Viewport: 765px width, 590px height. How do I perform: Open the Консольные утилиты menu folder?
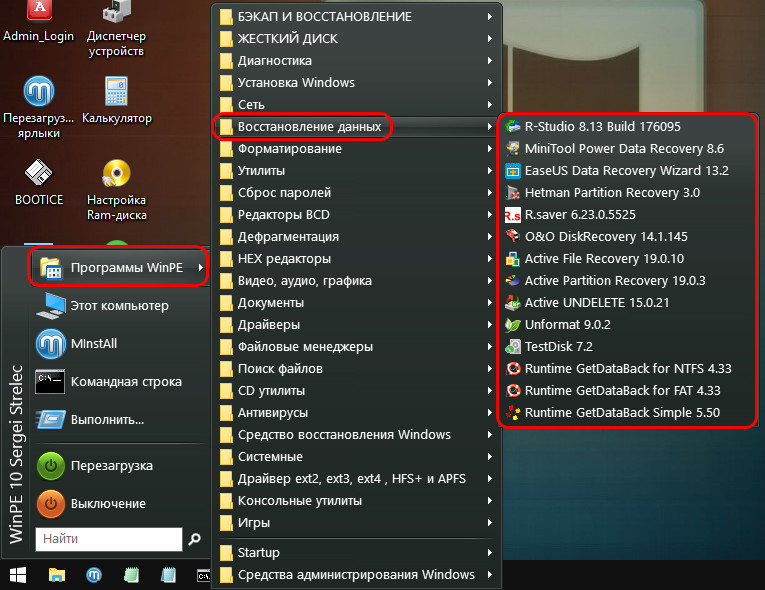(357, 500)
